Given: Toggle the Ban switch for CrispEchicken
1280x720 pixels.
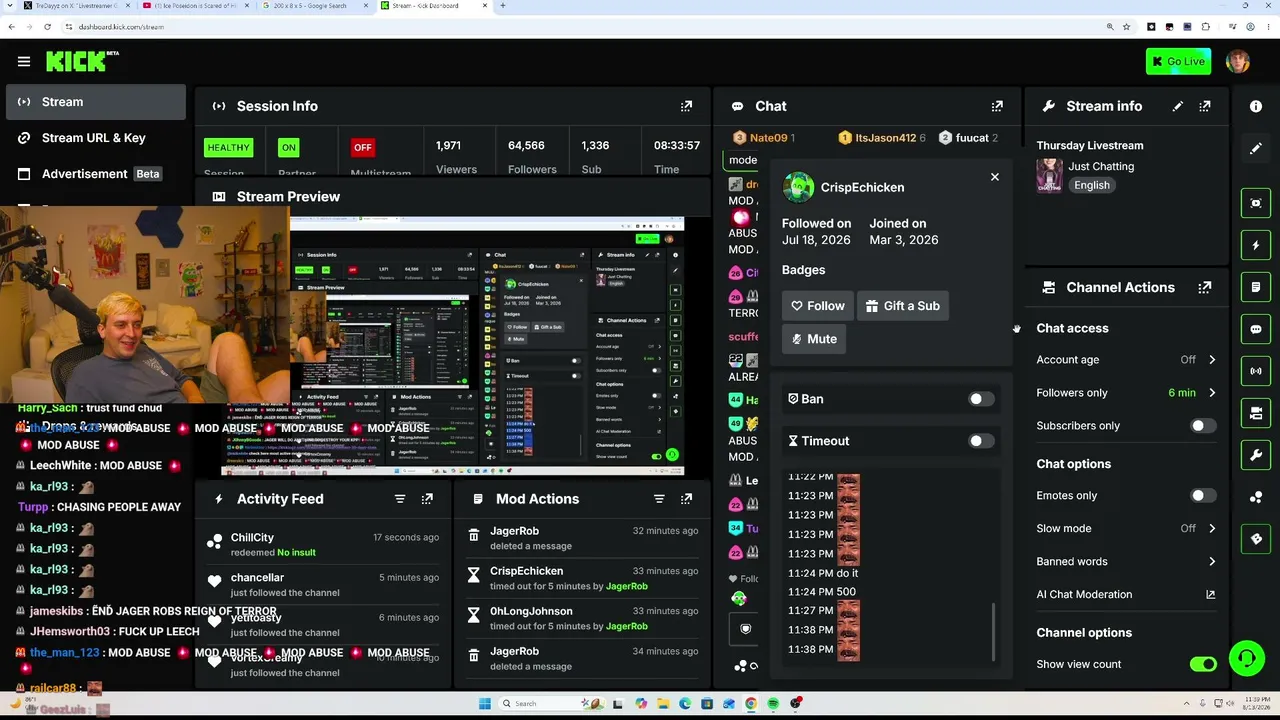Looking at the screenshot, I should (x=981, y=399).
